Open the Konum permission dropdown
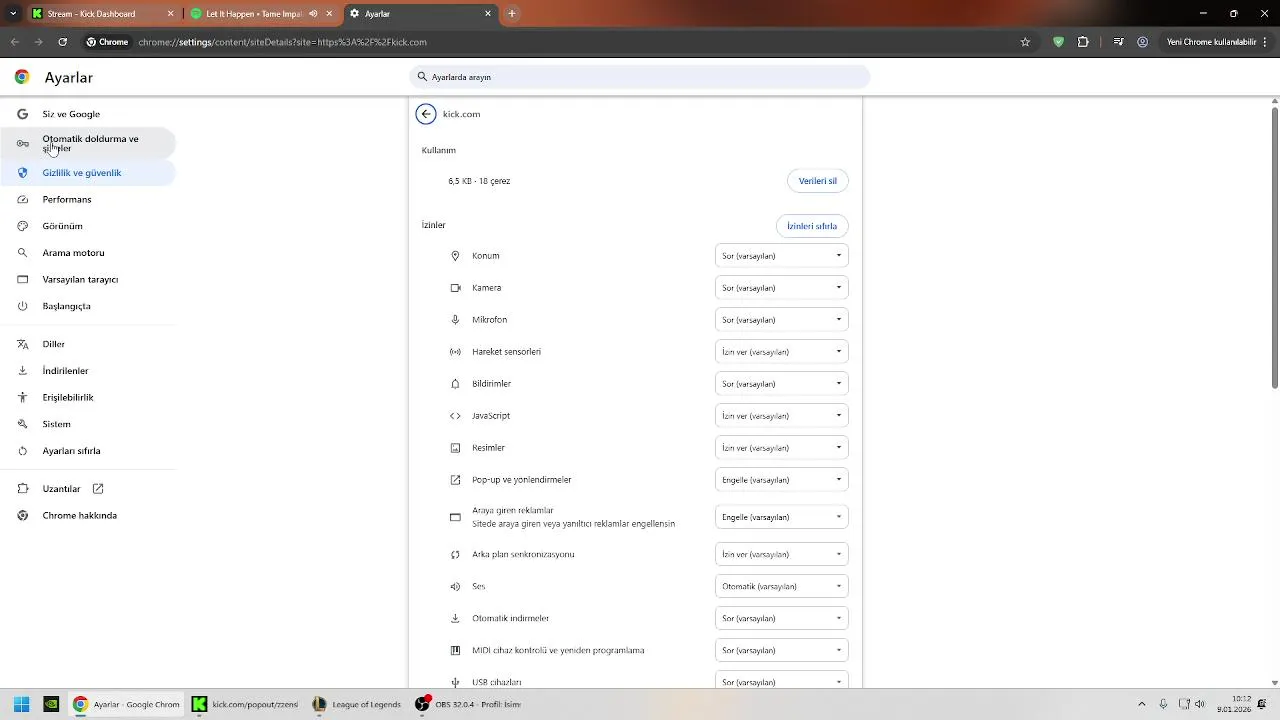 [782, 256]
